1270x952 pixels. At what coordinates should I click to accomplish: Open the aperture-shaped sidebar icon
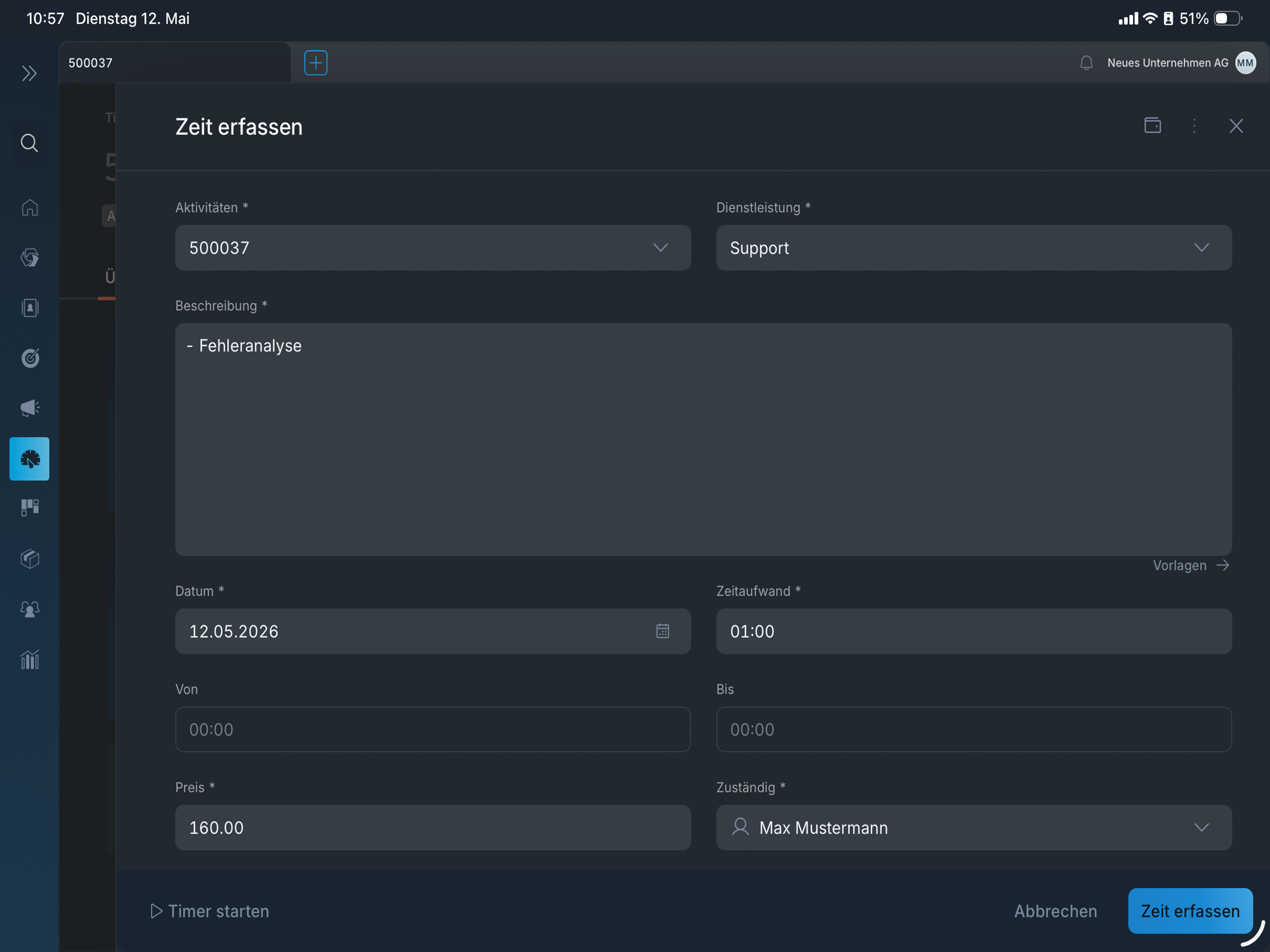(x=30, y=258)
